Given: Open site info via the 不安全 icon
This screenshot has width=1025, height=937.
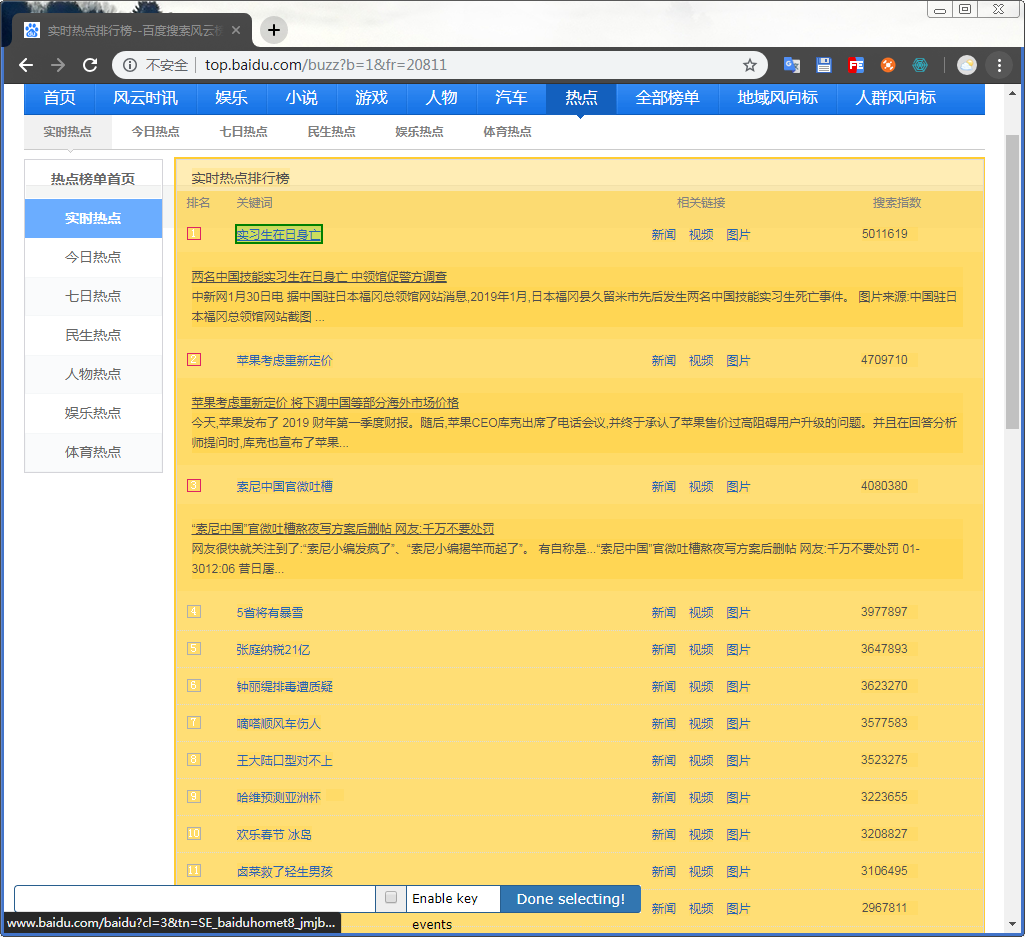Looking at the screenshot, I should pos(130,65).
